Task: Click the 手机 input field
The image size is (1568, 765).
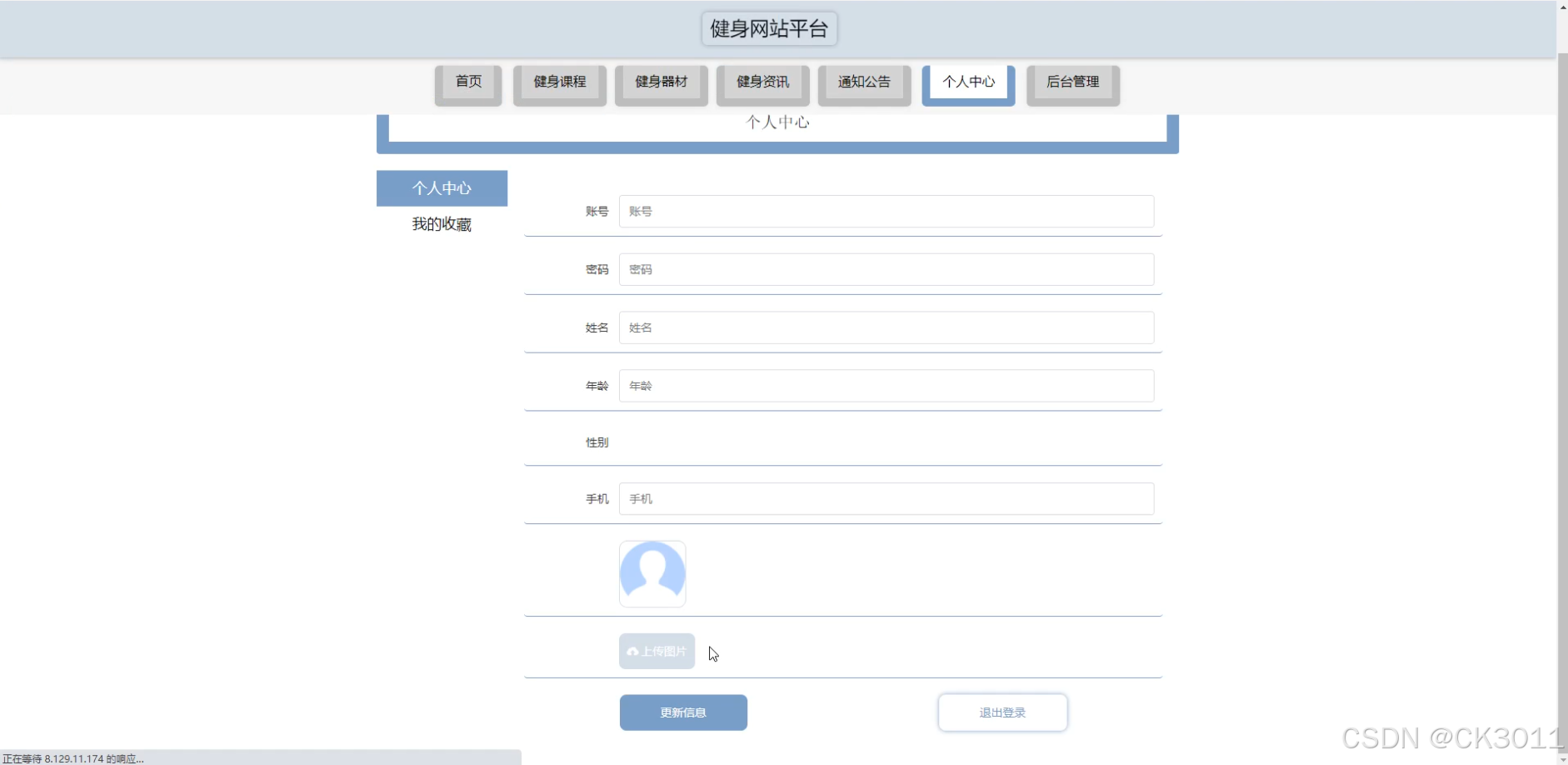Action: click(x=886, y=498)
